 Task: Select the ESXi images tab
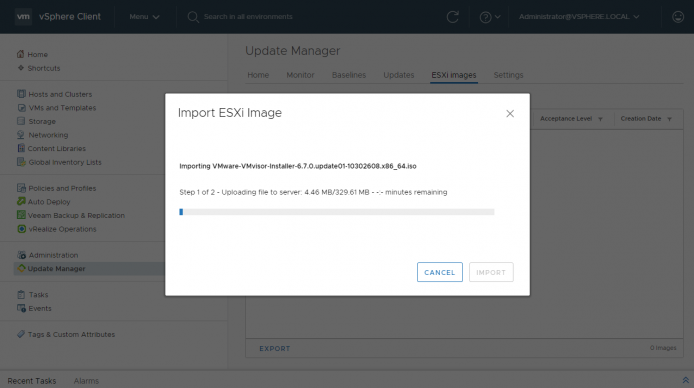coord(454,75)
